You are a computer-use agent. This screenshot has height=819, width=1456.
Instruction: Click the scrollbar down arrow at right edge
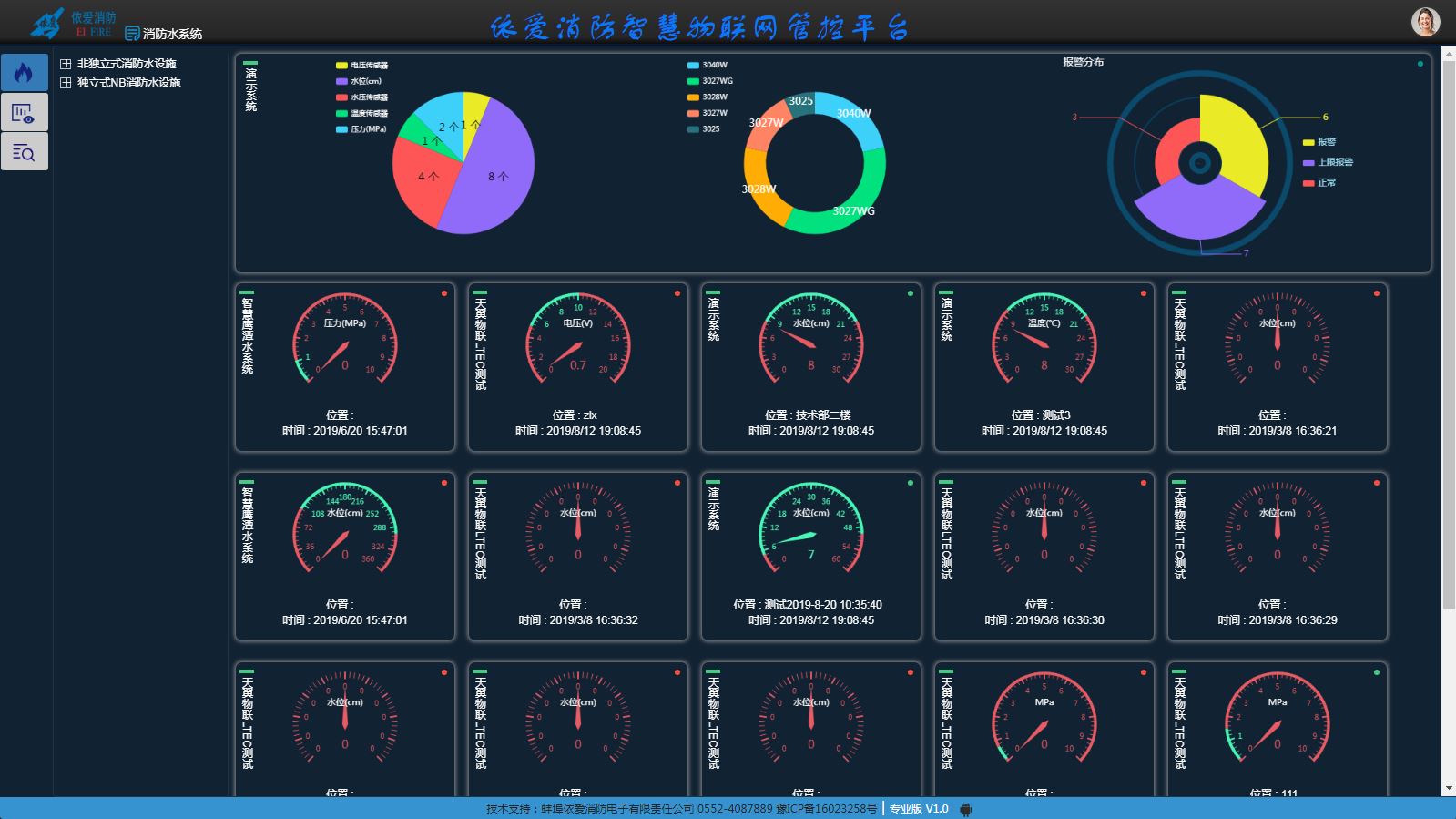[x=1449, y=789]
